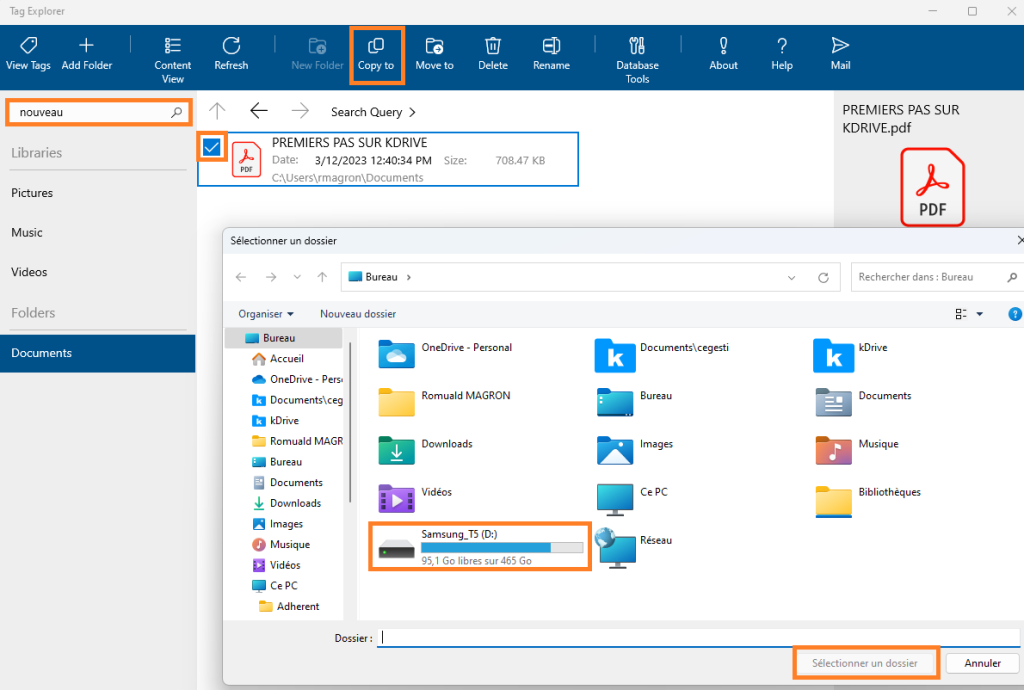Select the kDrive folder in the main pane
The width and height of the screenshot is (1024, 690).
(x=850, y=354)
